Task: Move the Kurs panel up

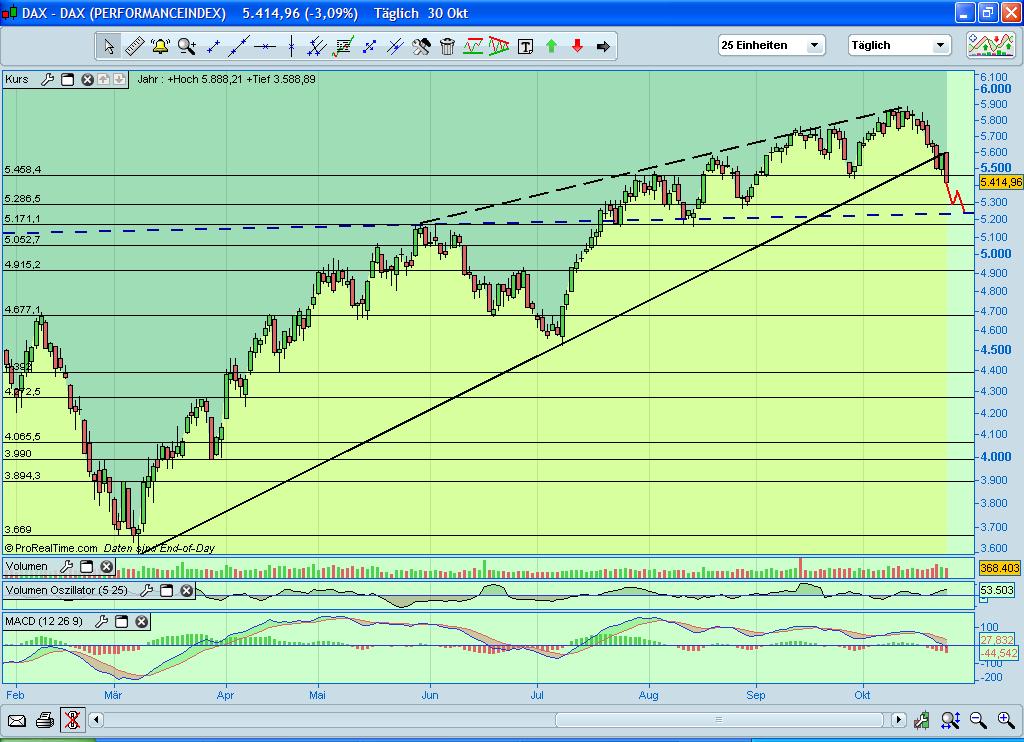Action: 103,80
